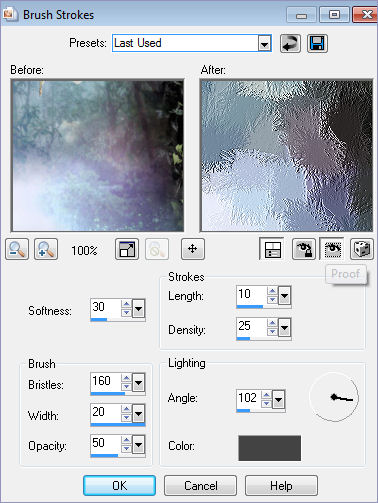Click the zoom out magnifier icon
This screenshot has width=378, height=503.
point(17,249)
